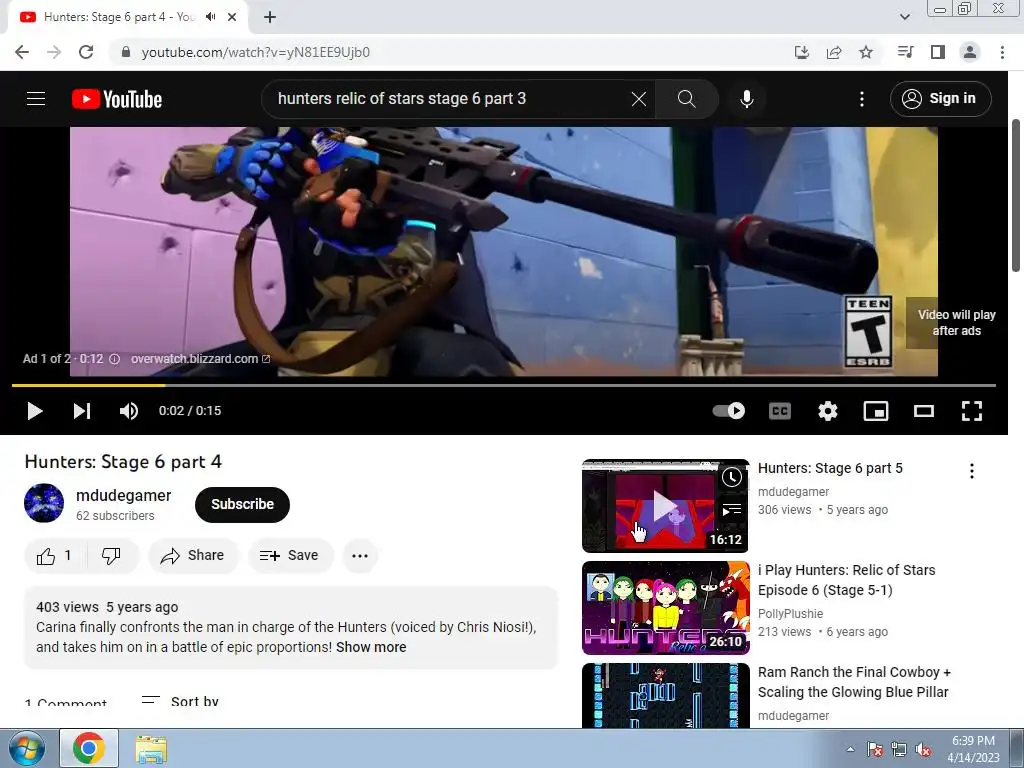Save the video to a playlist
This screenshot has height=768, width=1024.
[290, 556]
